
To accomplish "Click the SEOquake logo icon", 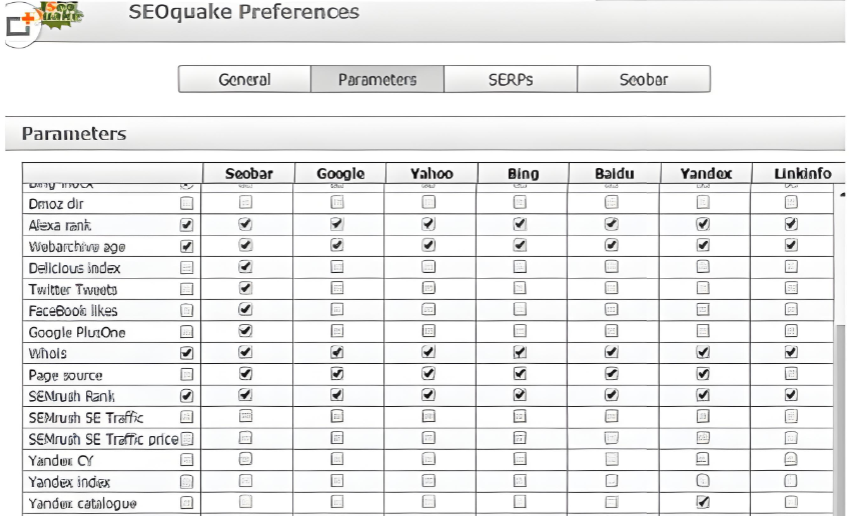I will 62,14.
